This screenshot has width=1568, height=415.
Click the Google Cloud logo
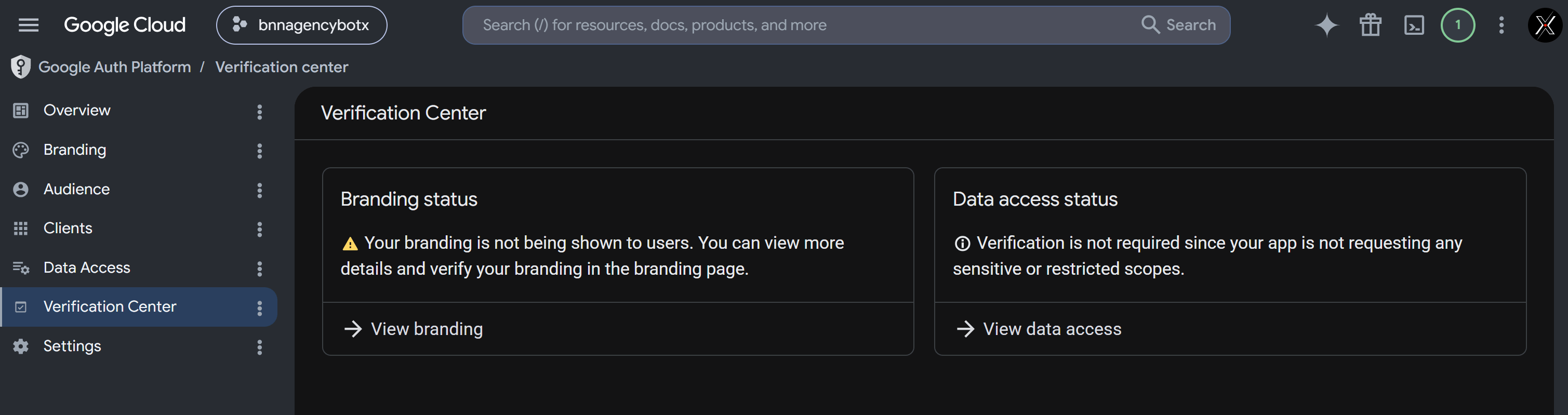[124, 25]
